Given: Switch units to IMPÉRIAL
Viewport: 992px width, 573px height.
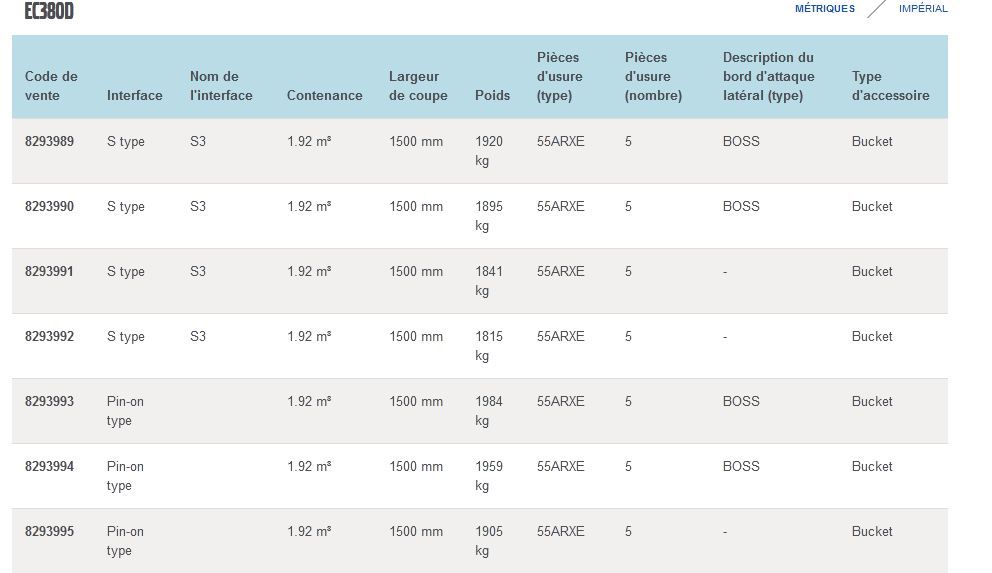Looking at the screenshot, I should click(x=923, y=9).
